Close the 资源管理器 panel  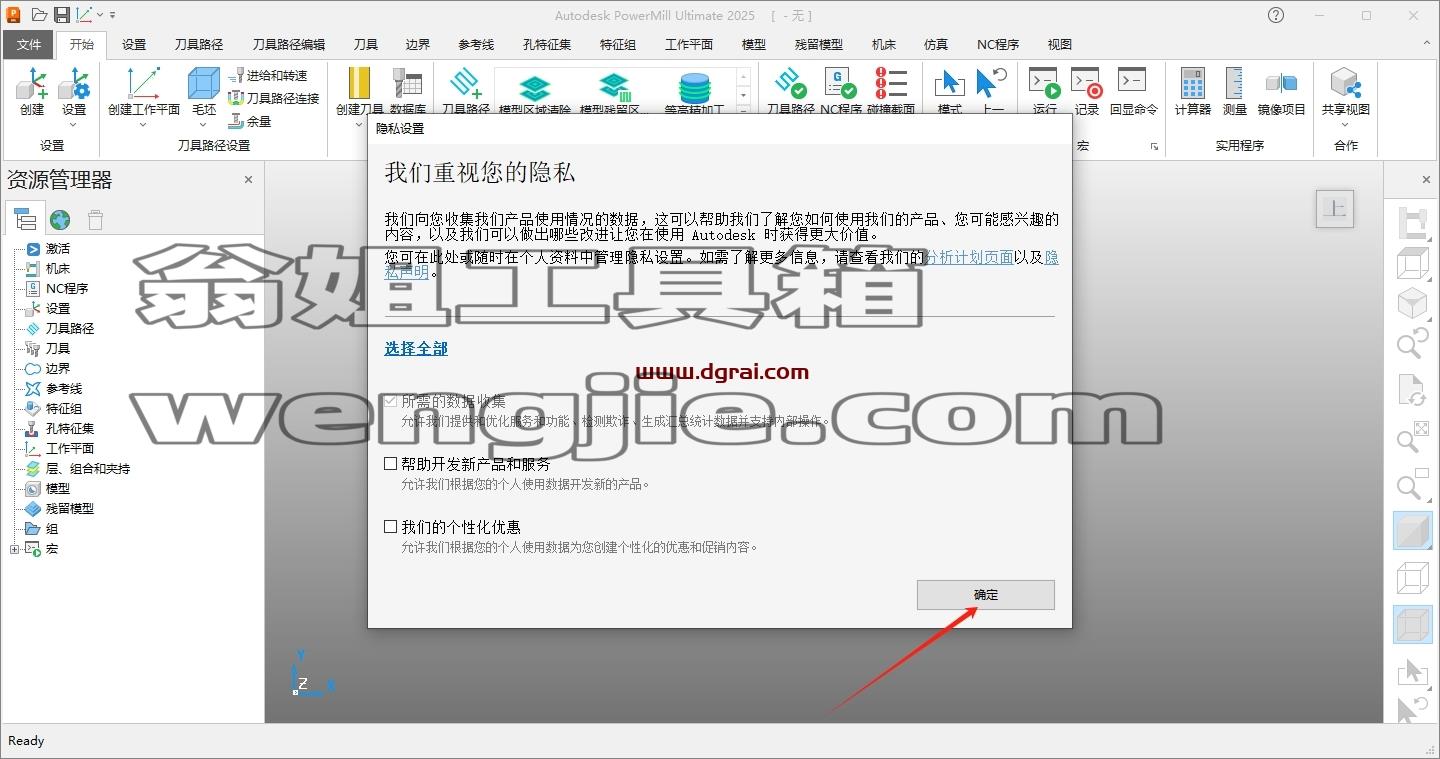coord(249,180)
